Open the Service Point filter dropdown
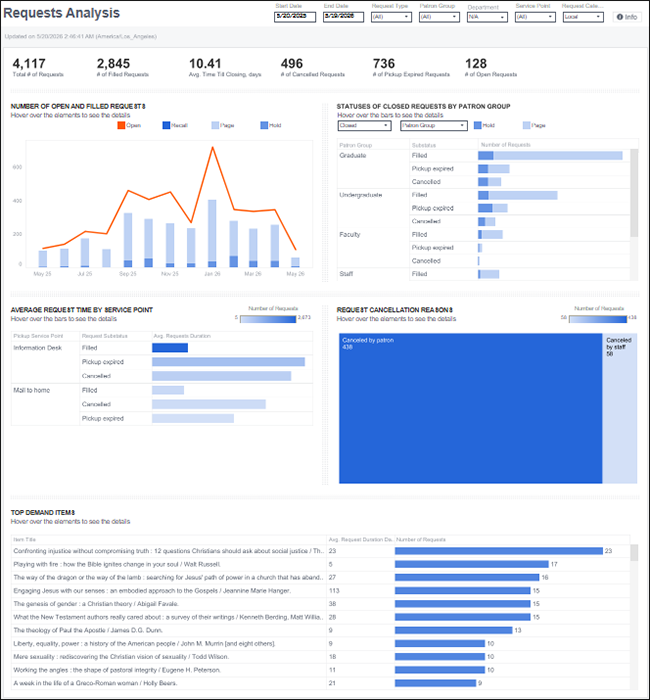 [x=535, y=17]
